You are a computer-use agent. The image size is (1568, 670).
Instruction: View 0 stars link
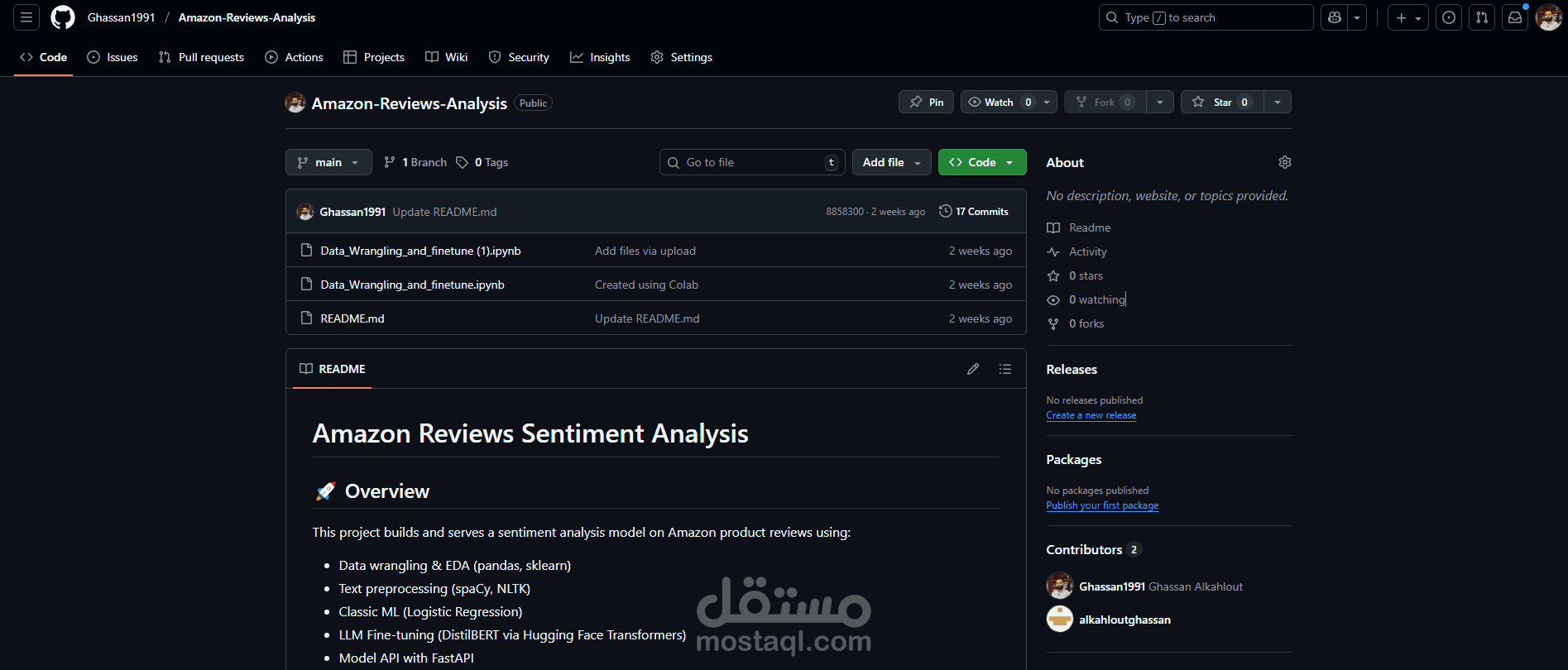(1075, 275)
